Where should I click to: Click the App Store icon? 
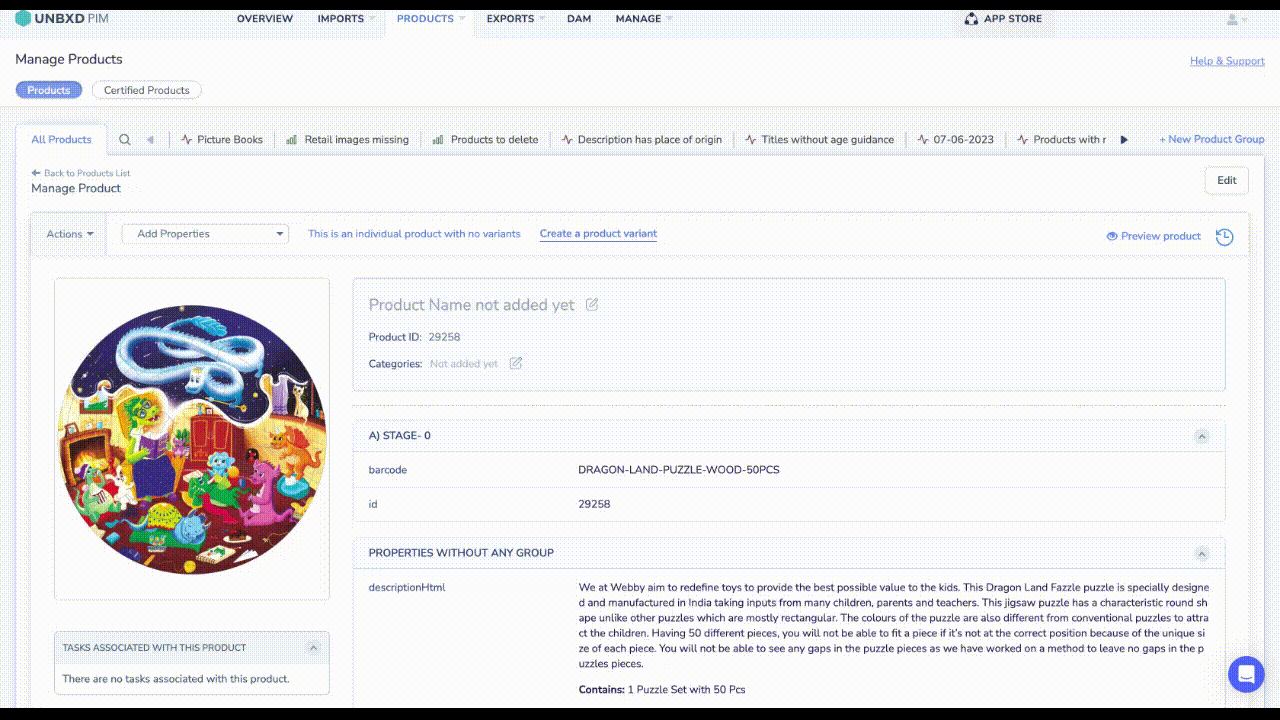click(971, 18)
